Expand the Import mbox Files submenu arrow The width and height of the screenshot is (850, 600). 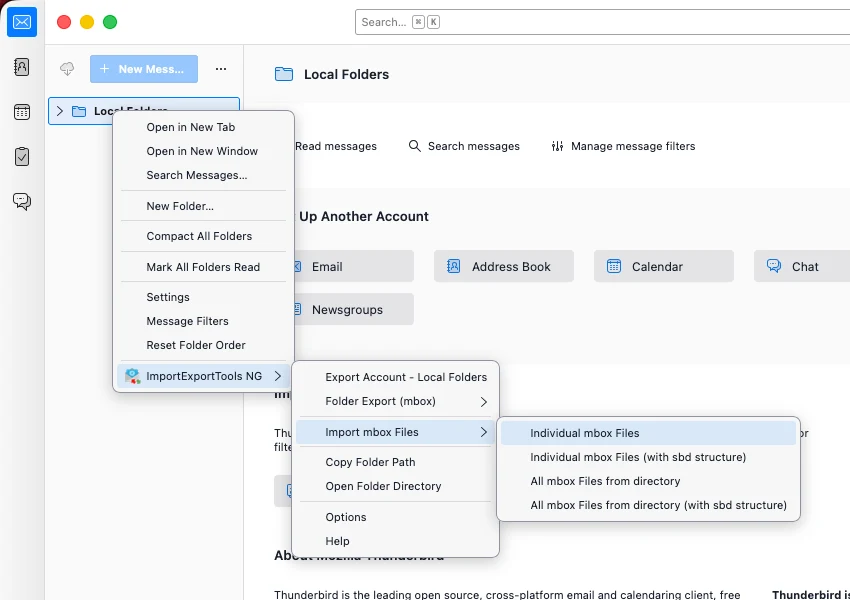tap(484, 432)
